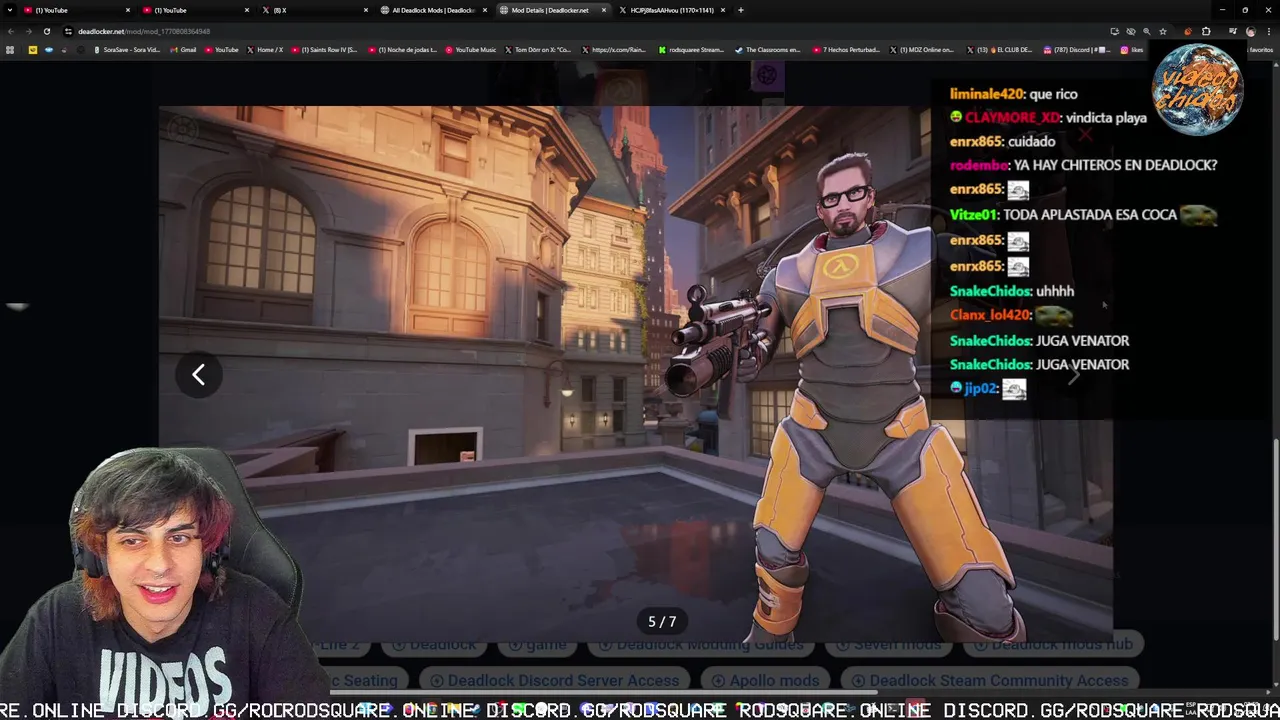Screen dimensions: 1280x720
Task: Bookmark this page with the star icon
Action: (1162, 31)
